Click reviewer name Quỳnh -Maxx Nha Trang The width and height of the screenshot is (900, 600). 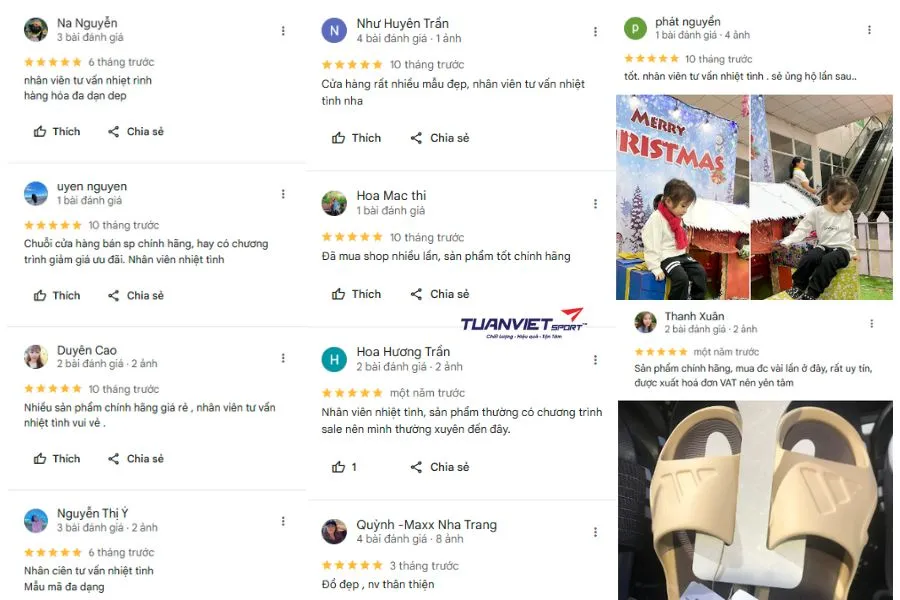pyautogui.click(x=426, y=525)
